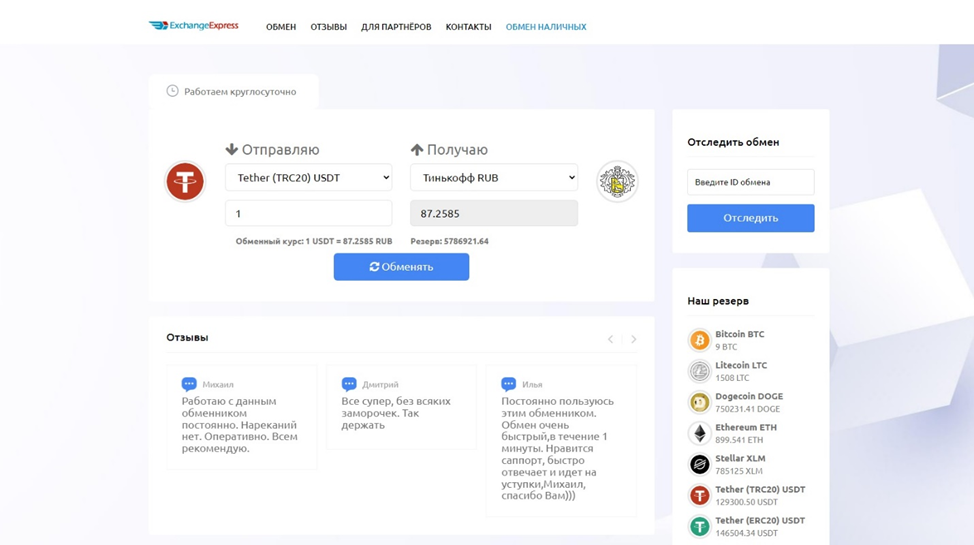Image resolution: width=974 pixels, height=545 pixels.
Task: Click the Dogecoin DOGE reserve icon
Action: tap(699, 402)
